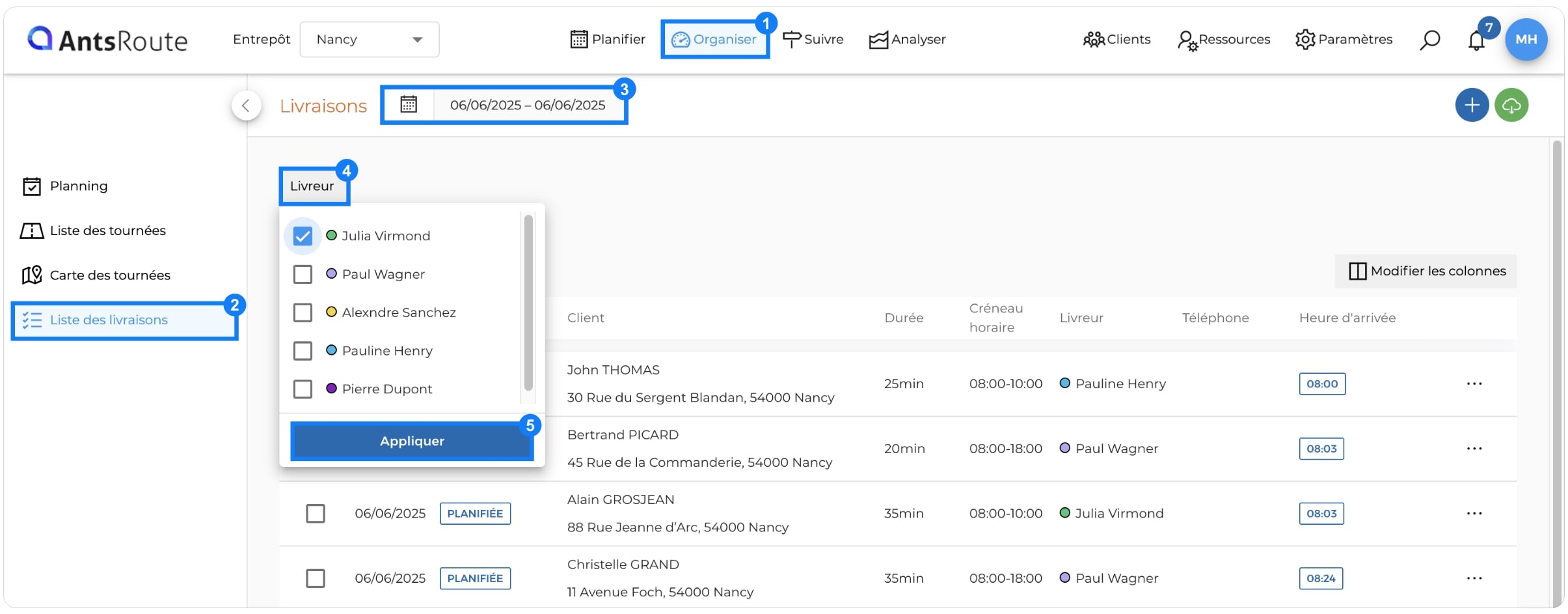Click the main page vertical scrollbar
This screenshot has width=1568, height=614.
pos(1557,374)
